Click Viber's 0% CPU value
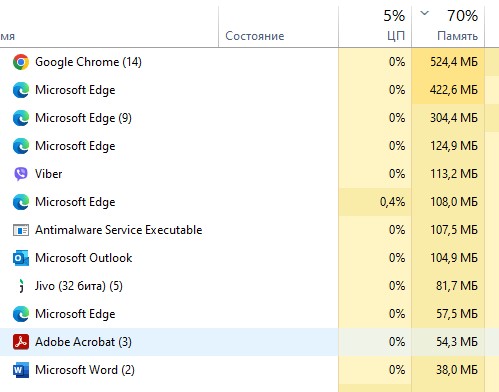Image resolution: width=499 pixels, height=392 pixels. 397,174
